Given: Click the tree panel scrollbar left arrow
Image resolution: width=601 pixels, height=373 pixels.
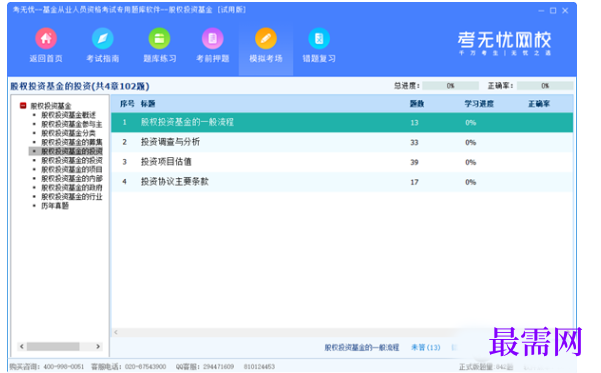Looking at the screenshot, I should [x=22, y=346].
